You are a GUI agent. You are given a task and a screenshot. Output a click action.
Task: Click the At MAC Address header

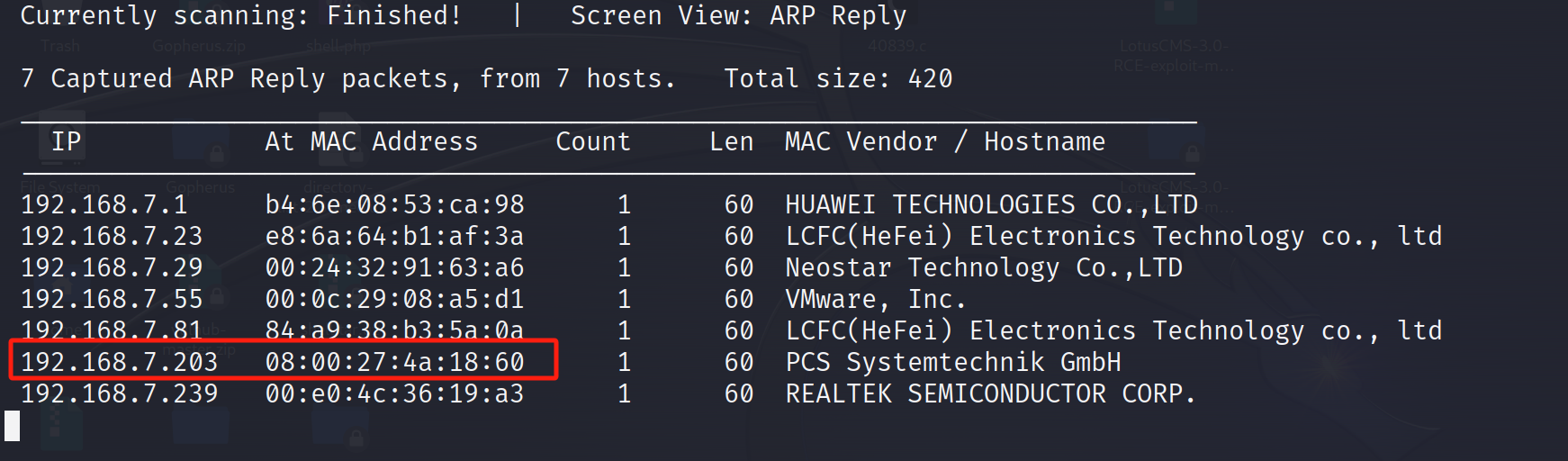[371, 141]
